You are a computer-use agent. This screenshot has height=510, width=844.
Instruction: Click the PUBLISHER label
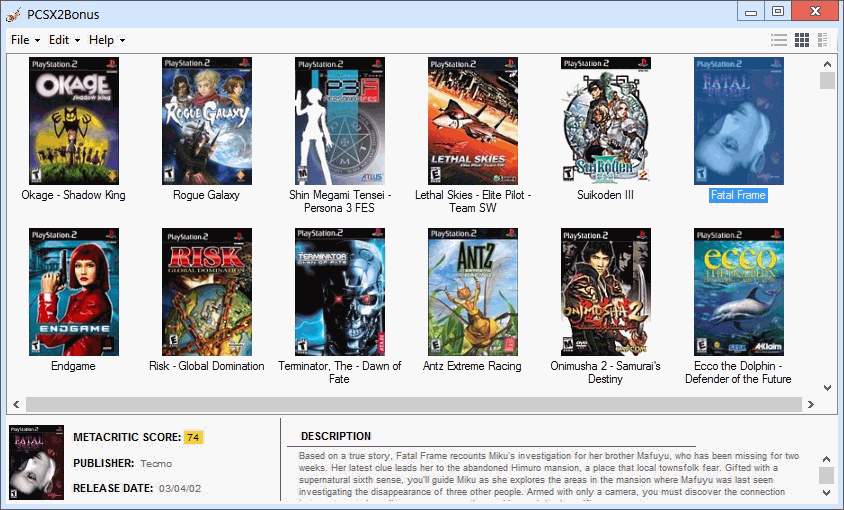[x=103, y=463]
